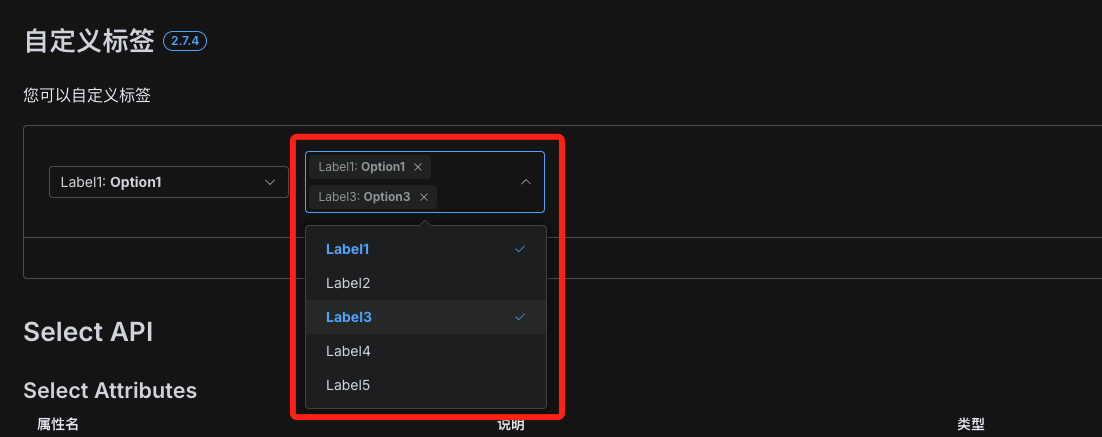Expand the single-select with its down chevron
The height and width of the screenshot is (437, 1102).
pyautogui.click(x=269, y=182)
